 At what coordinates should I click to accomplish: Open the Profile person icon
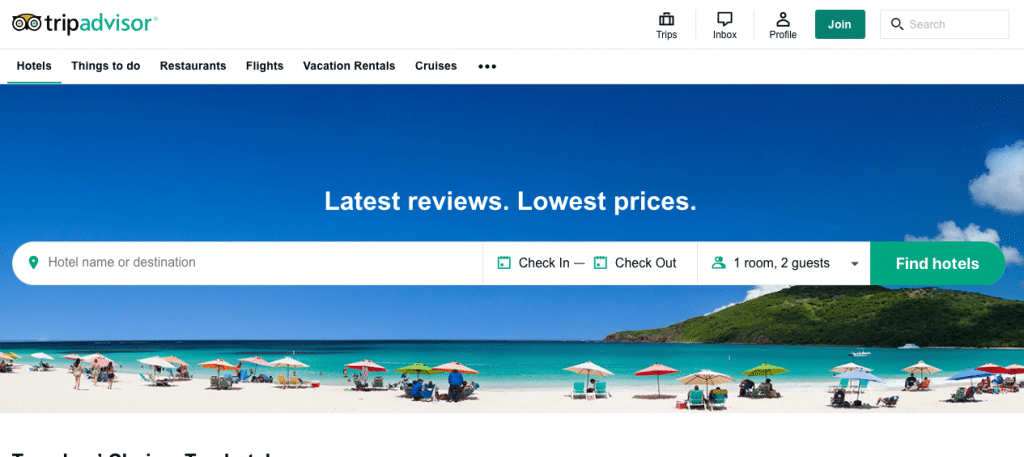pos(782,18)
